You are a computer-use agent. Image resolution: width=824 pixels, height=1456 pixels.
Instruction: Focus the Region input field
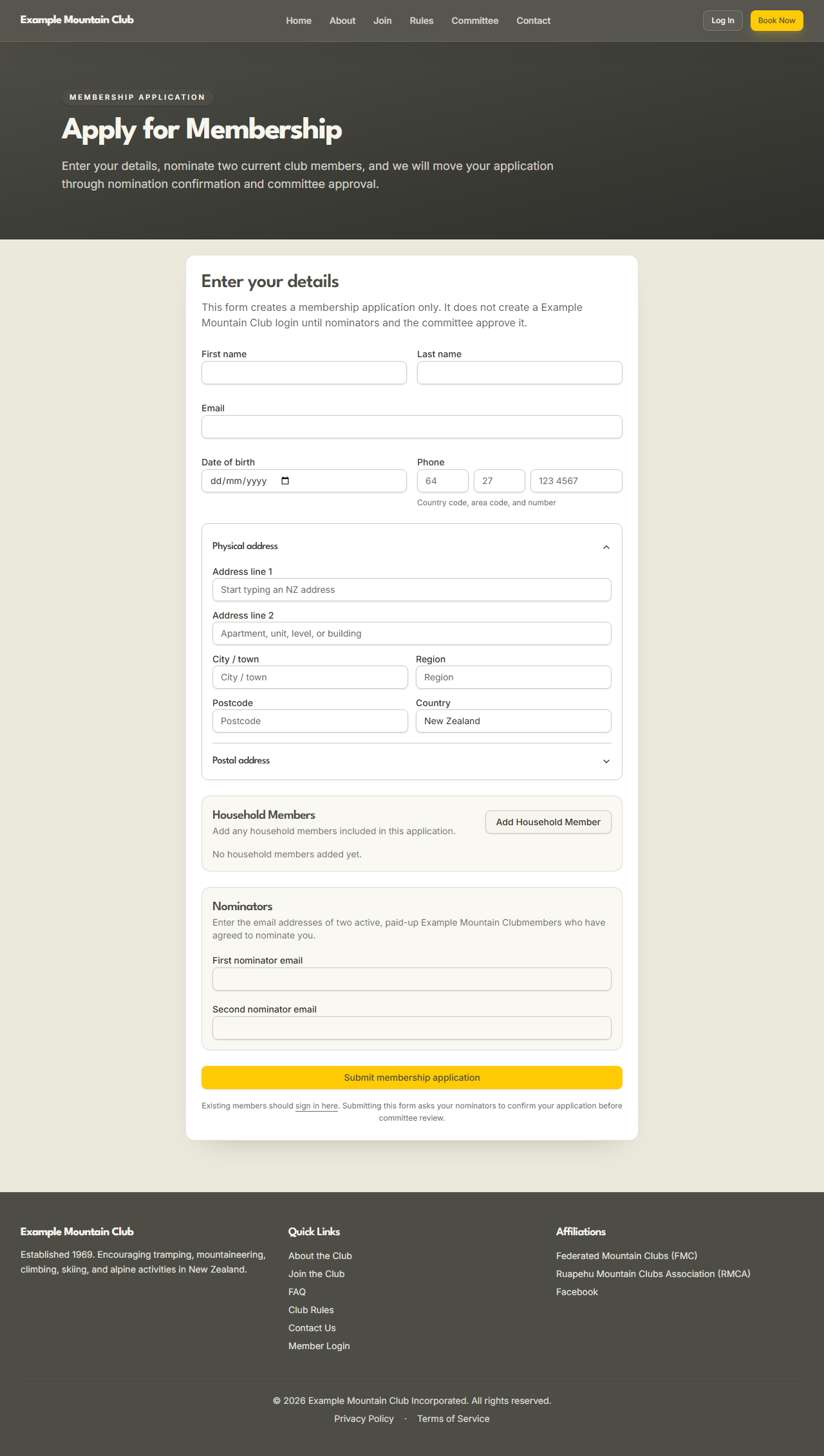[x=514, y=677]
